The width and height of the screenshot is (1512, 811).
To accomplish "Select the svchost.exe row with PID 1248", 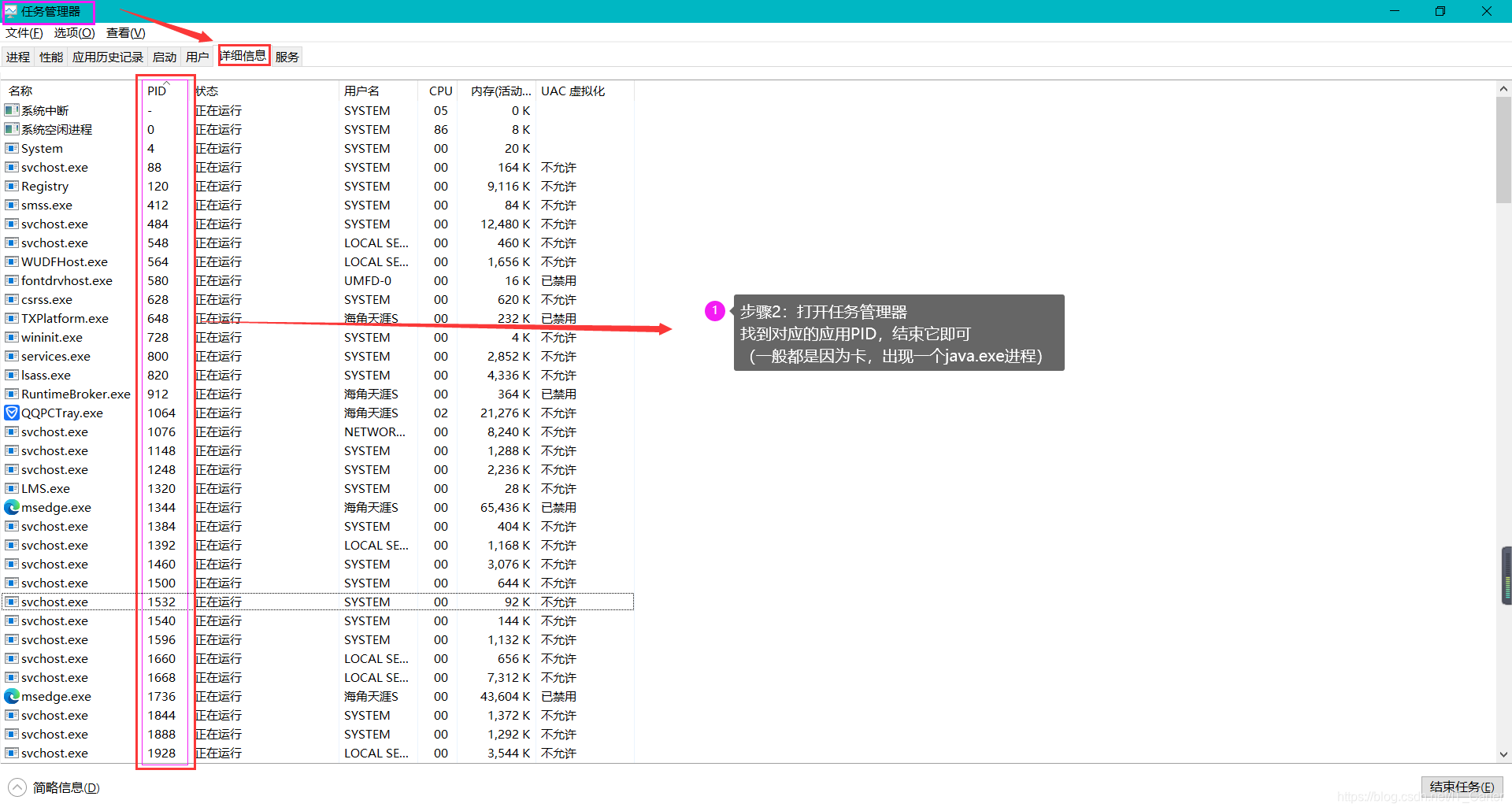I will [318, 469].
